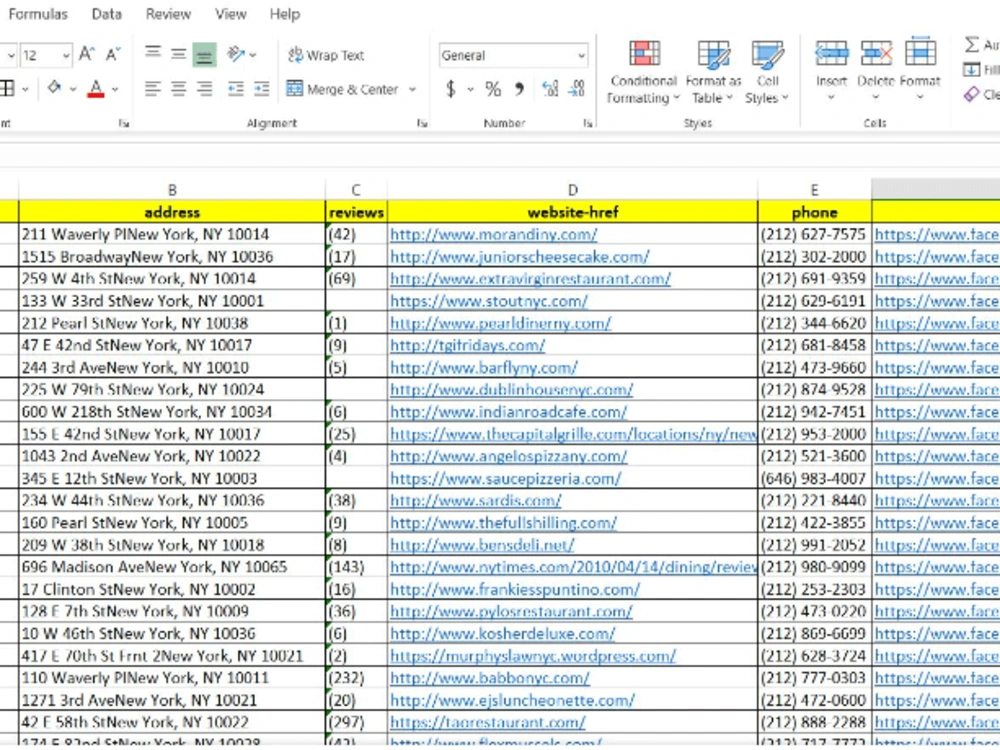Screen dimensions: 1000x750
Task: Select cell 696 Madison AveNew York, NY 10065
Action: click(x=172, y=567)
